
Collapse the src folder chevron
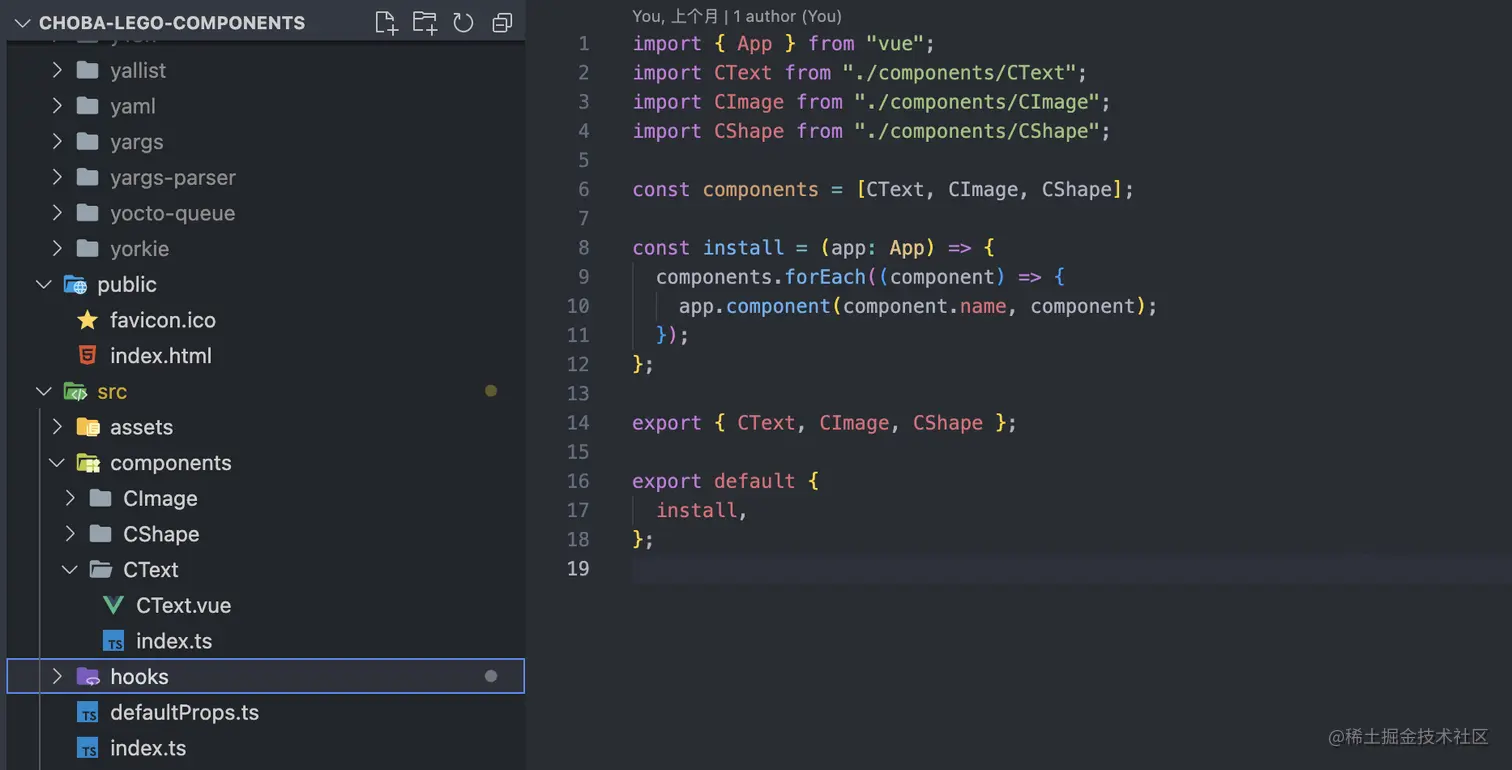coord(44,391)
